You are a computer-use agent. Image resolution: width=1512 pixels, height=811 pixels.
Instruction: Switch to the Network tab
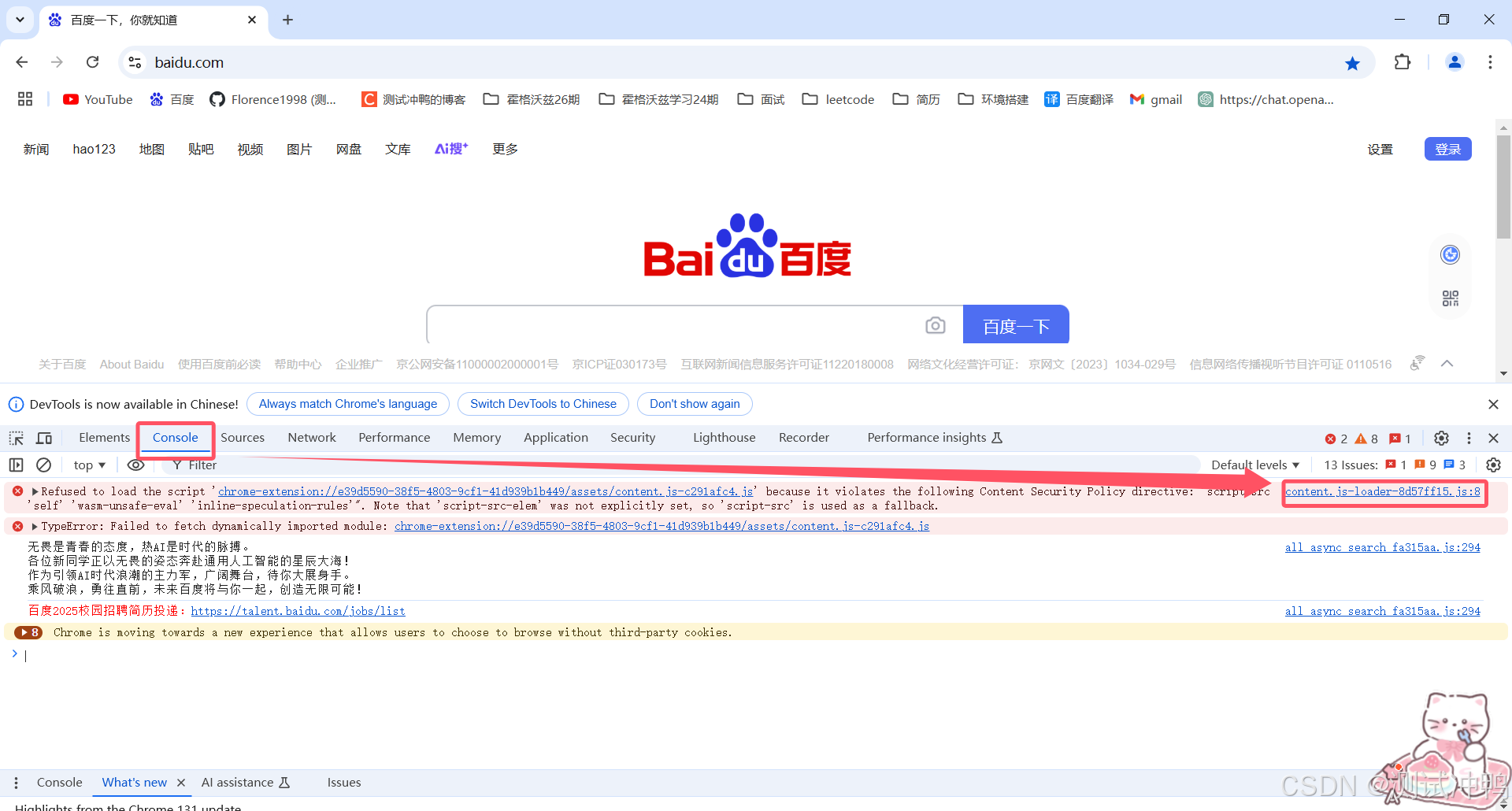point(312,438)
